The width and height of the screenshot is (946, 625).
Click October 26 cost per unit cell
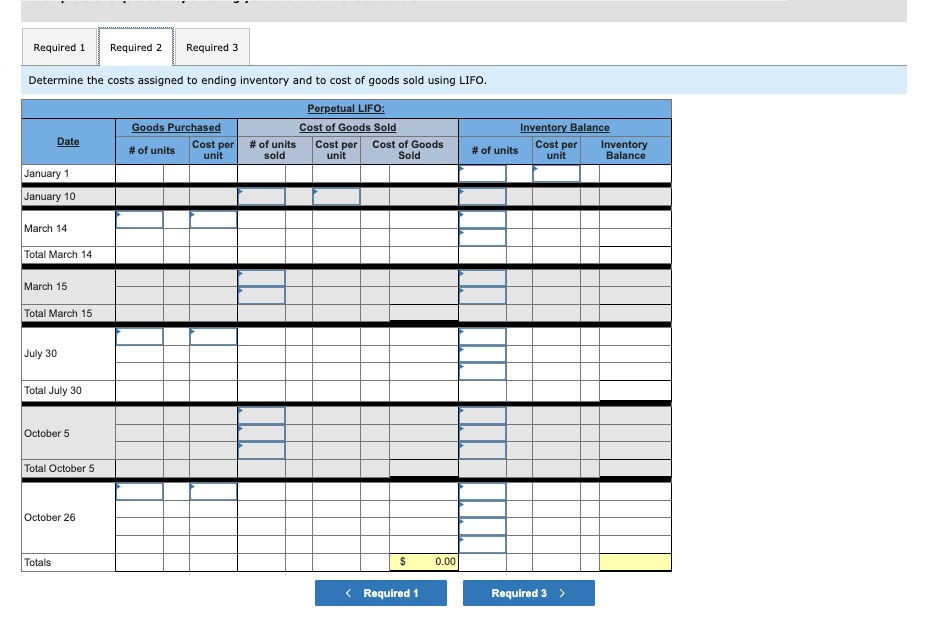[x=211, y=492]
